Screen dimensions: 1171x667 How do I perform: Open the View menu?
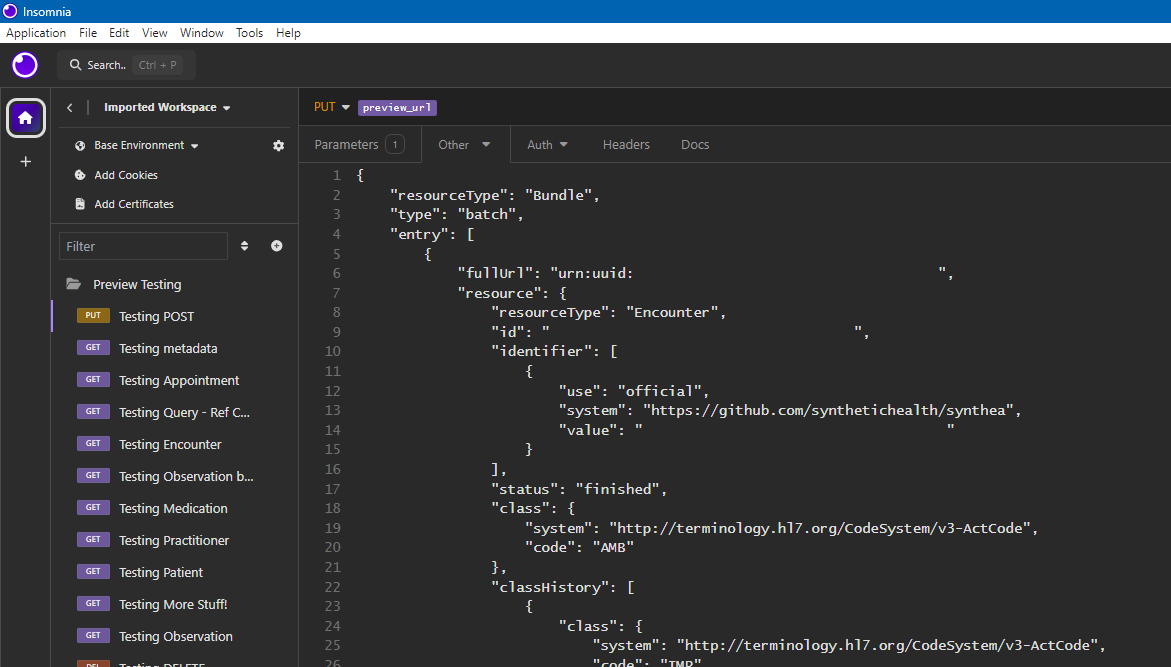coord(155,33)
